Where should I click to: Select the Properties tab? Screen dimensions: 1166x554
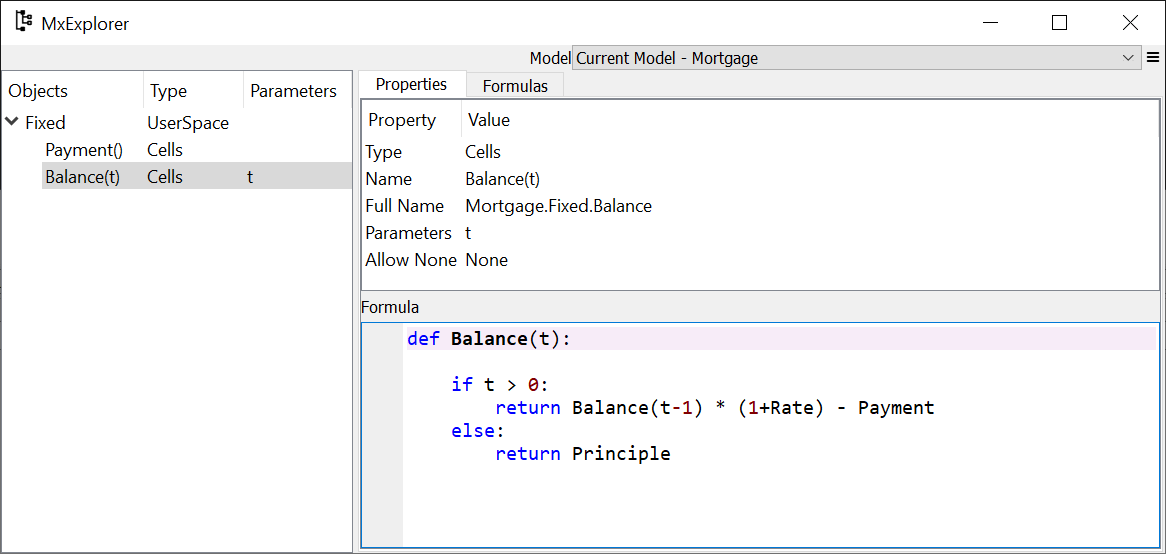point(411,85)
